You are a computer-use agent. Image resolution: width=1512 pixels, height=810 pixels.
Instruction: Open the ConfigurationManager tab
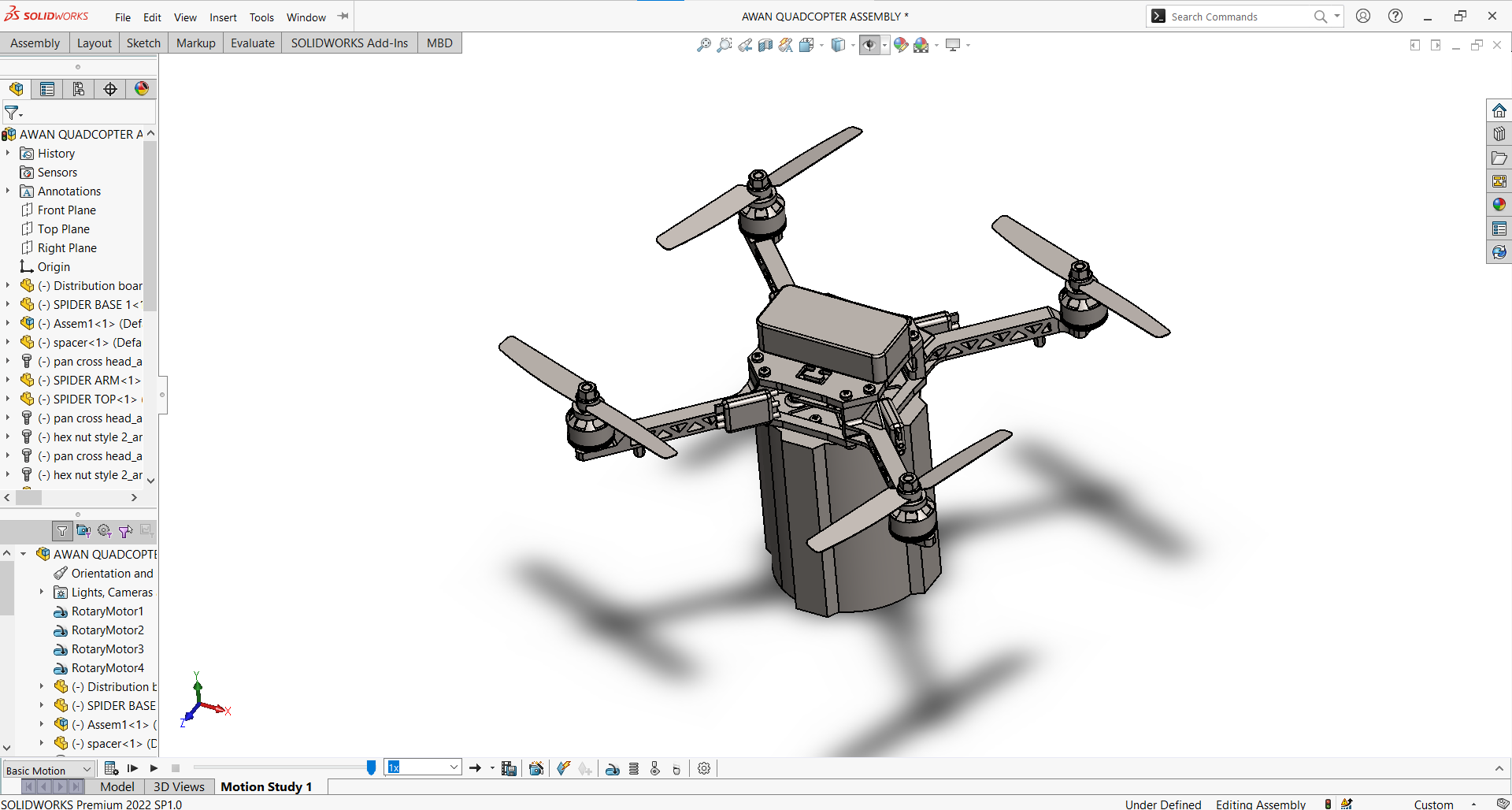click(79, 89)
